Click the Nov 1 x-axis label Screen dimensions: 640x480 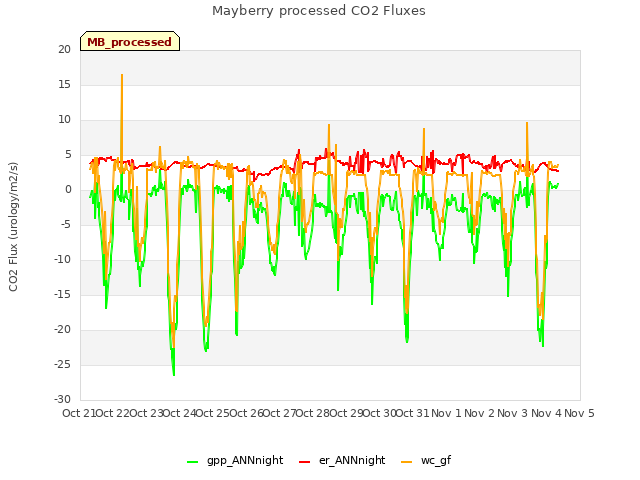446,413
